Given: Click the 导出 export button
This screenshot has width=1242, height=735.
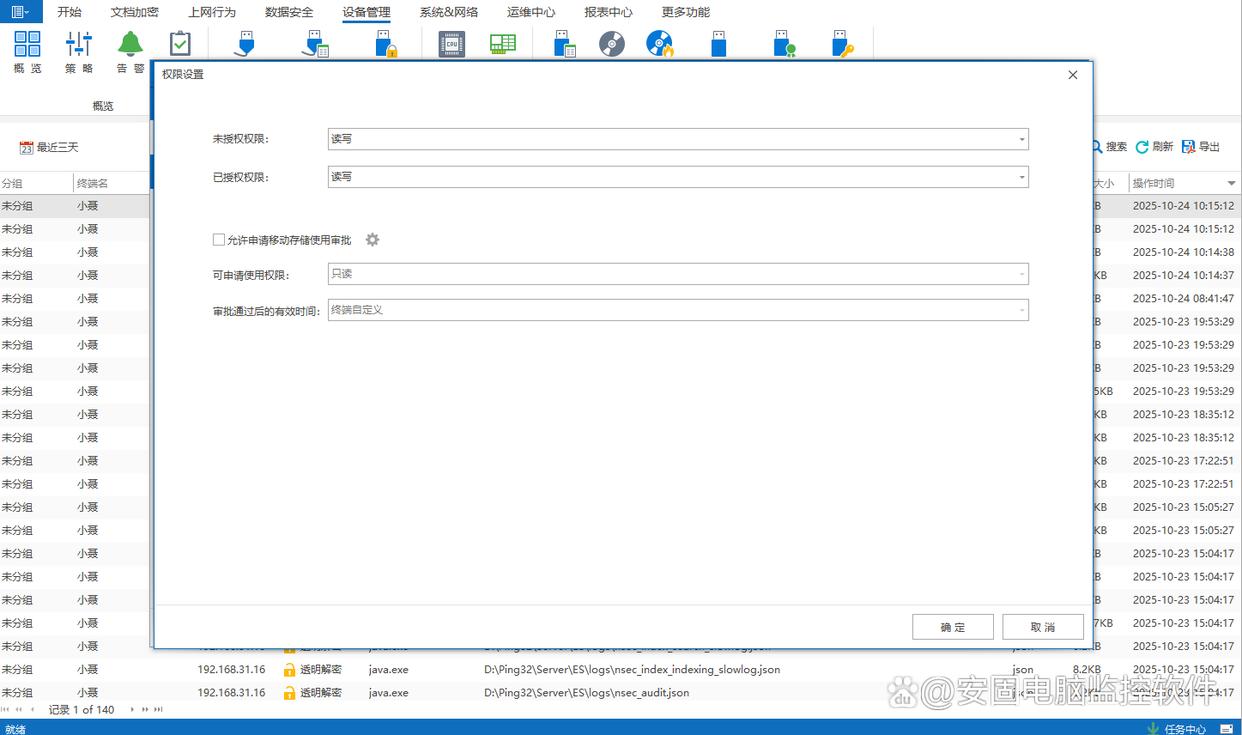Looking at the screenshot, I should point(1201,147).
